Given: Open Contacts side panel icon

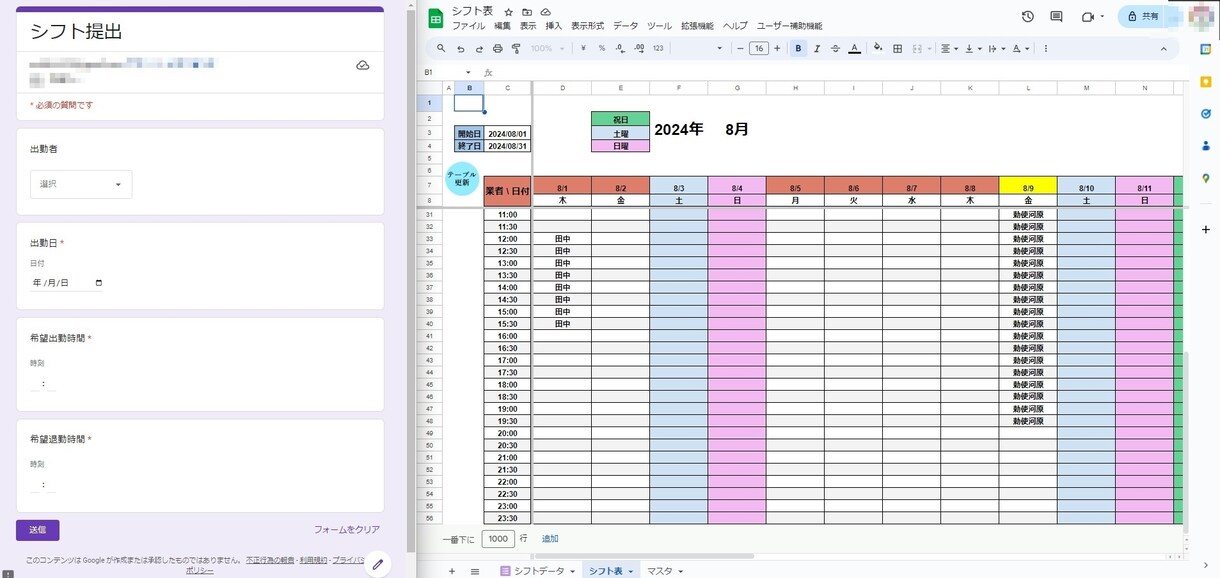Looking at the screenshot, I should (1205, 146).
